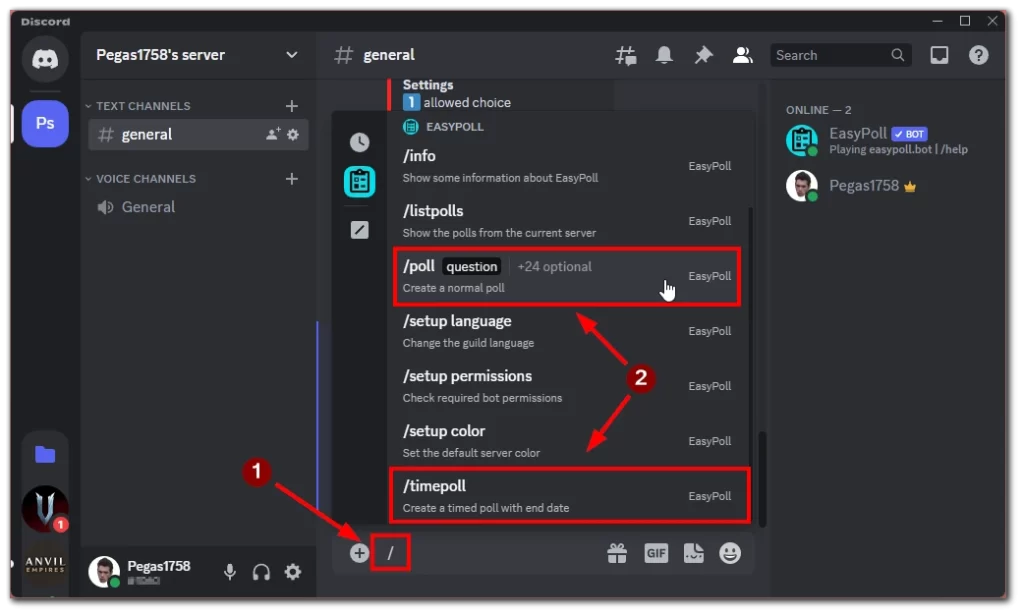This screenshot has height=616, width=1024.
Task: Choose the /setup language command
Action: coord(567,331)
